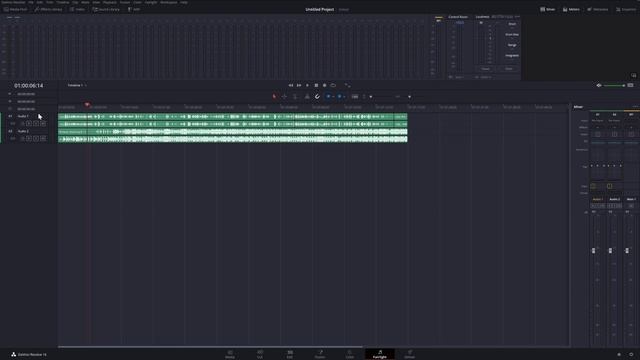Viewport: 640px width, 360px height.
Task: Toggle the Mixer panel button in top bar
Action: coord(548,9)
